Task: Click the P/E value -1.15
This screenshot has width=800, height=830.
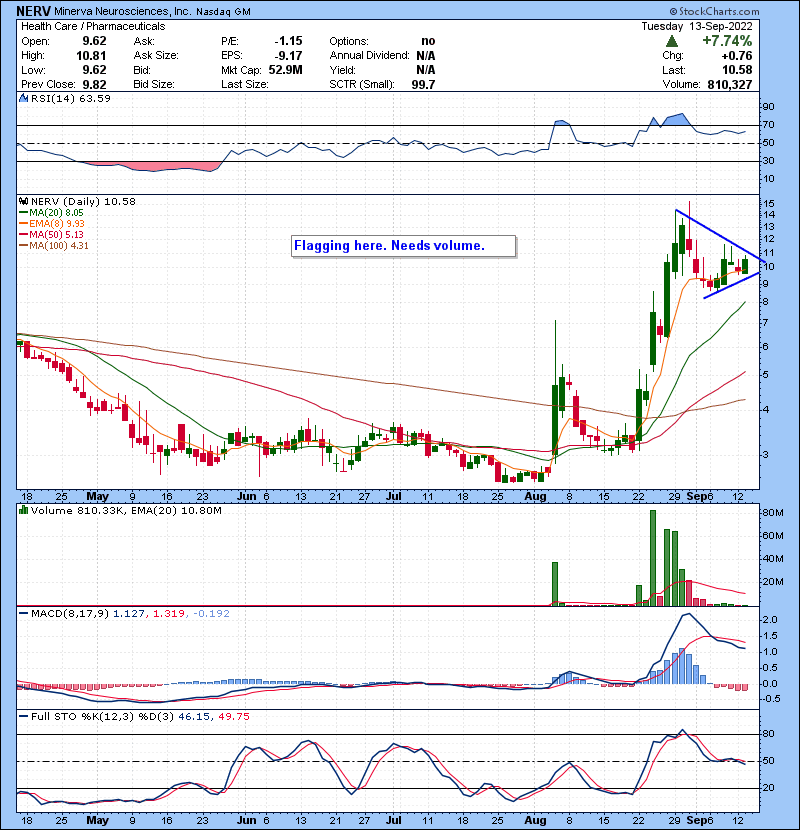Action: (x=289, y=41)
